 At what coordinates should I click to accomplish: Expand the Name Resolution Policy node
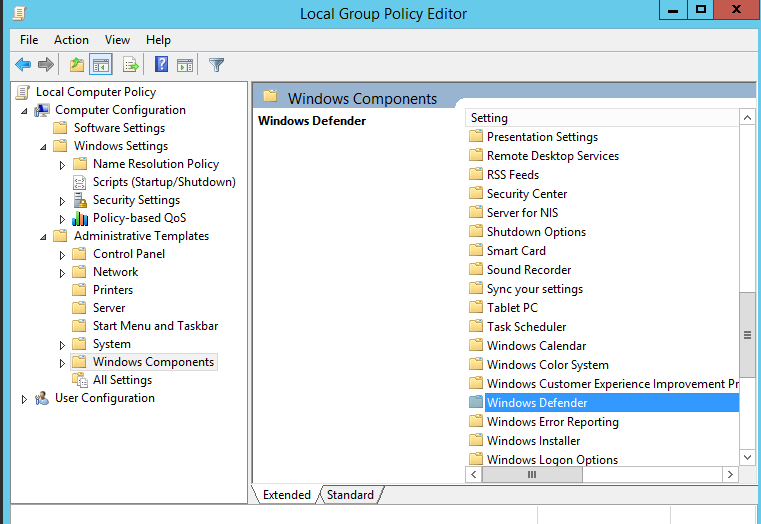62,165
